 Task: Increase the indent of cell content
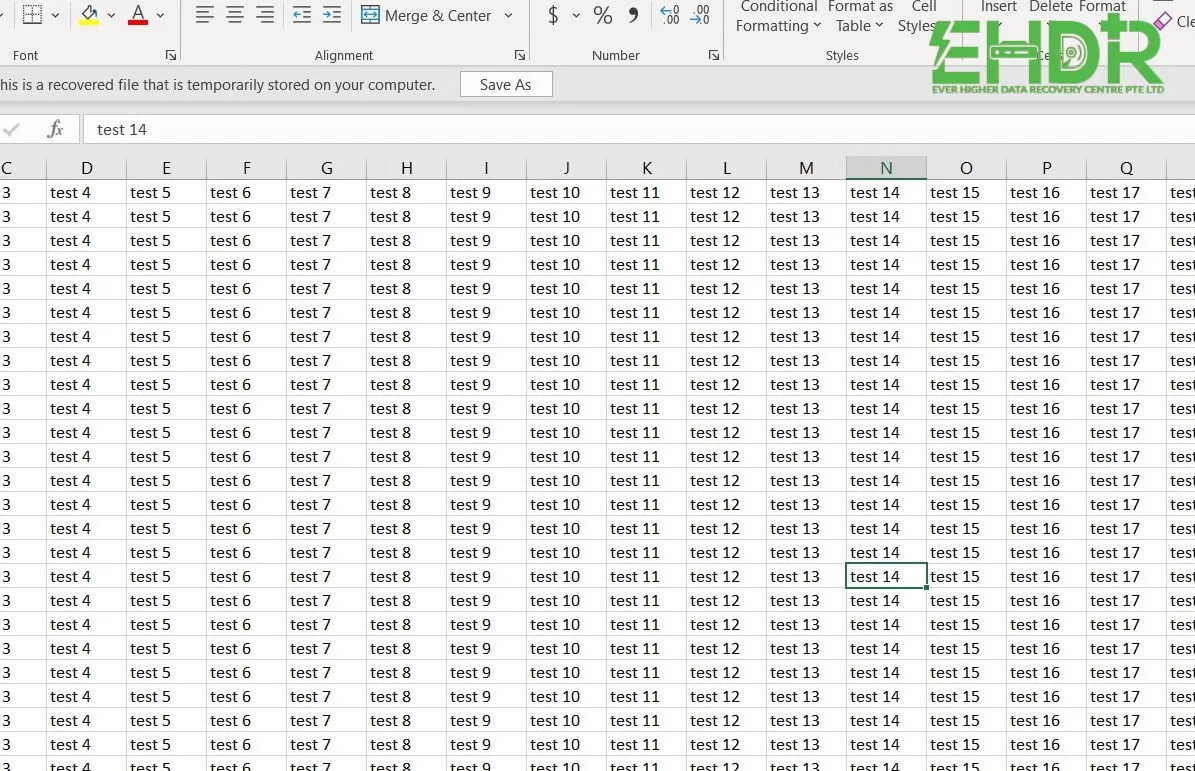[332, 15]
